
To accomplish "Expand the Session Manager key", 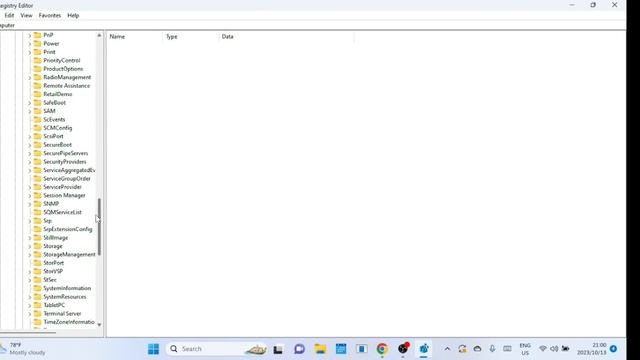I will coord(29,196).
